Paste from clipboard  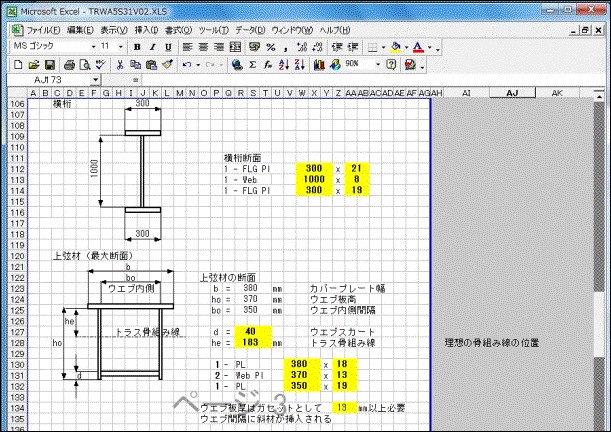click(x=151, y=65)
